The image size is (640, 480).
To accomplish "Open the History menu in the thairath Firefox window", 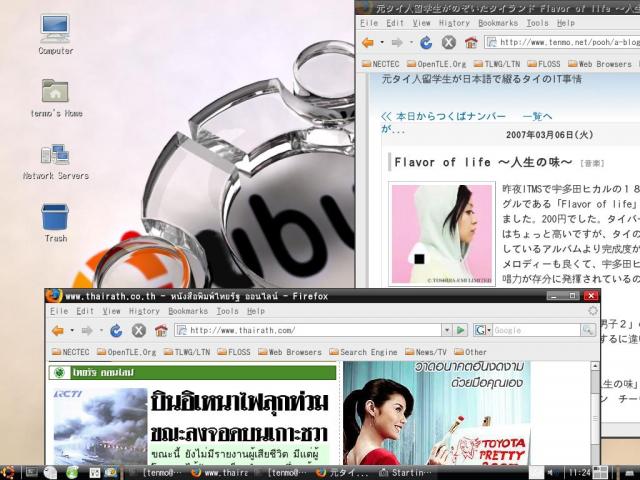I will click(144, 311).
